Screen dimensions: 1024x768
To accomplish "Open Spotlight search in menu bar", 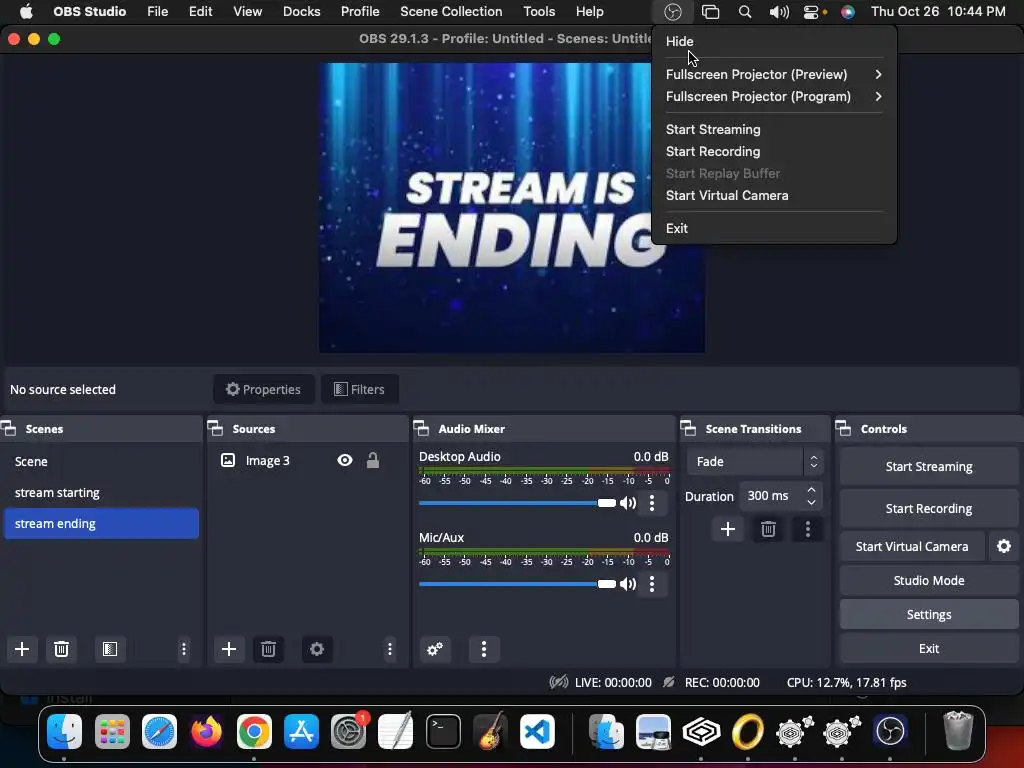I will point(744,12).
